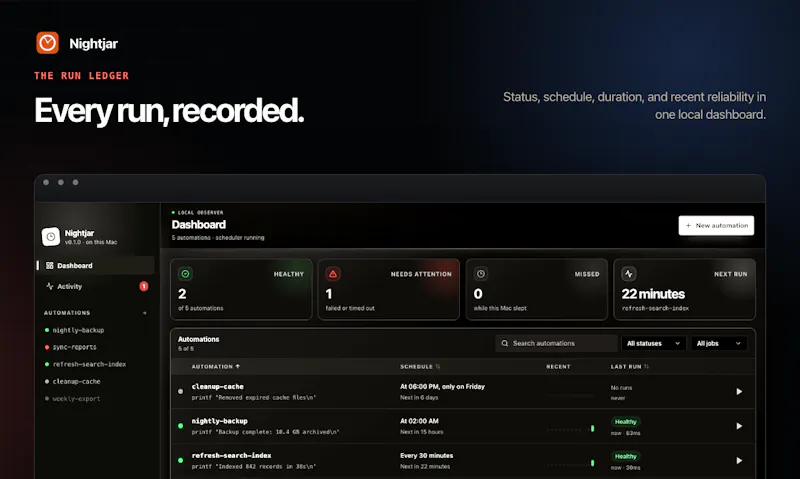The image size is (800, 479).
Task: Click the Healthy card checkmark icon
Action: (185, 274)
